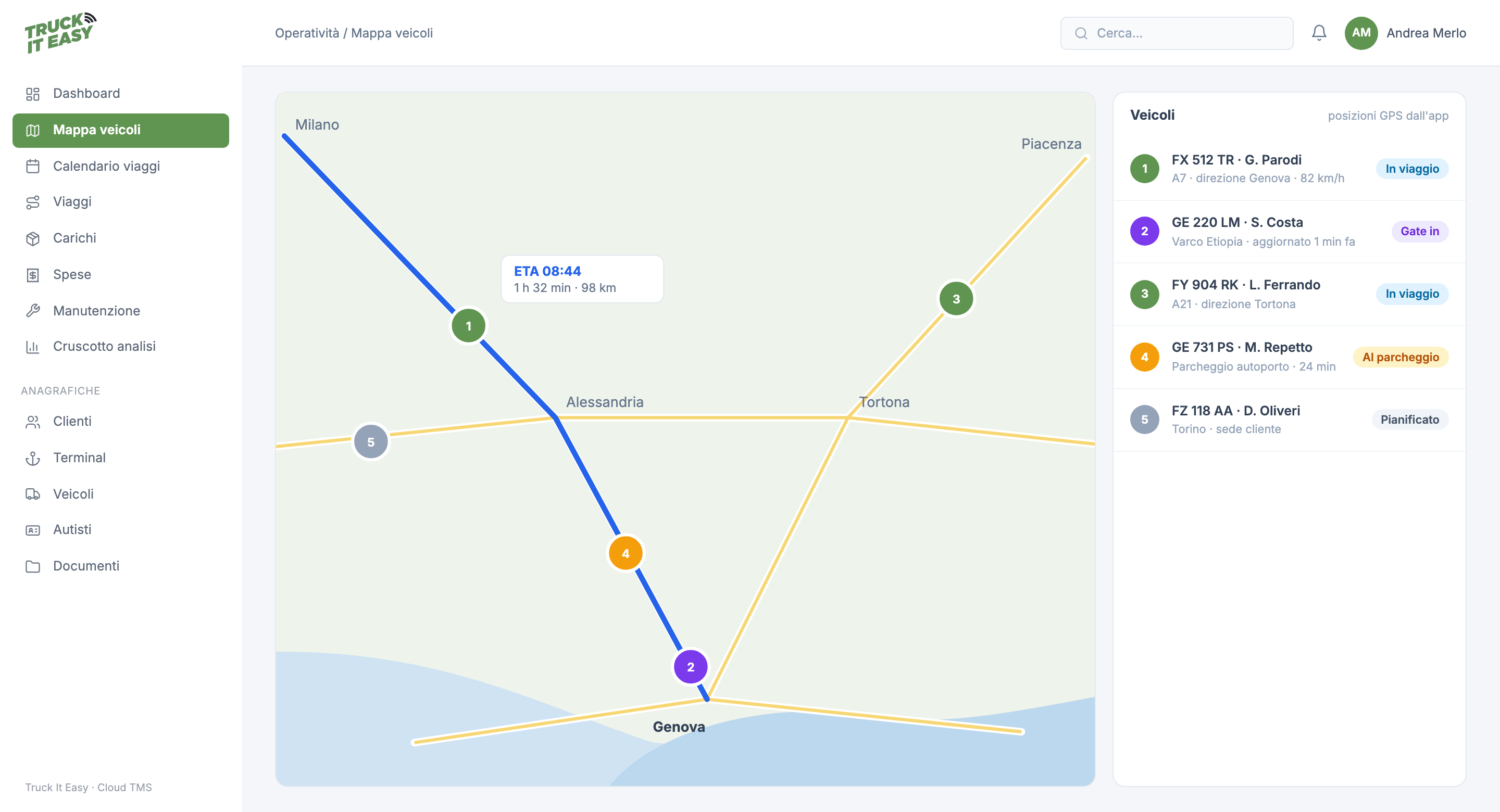Select vehicle row FX 512 TR · G. Parodi
1500x812 pixels.
pos(1289,169)
